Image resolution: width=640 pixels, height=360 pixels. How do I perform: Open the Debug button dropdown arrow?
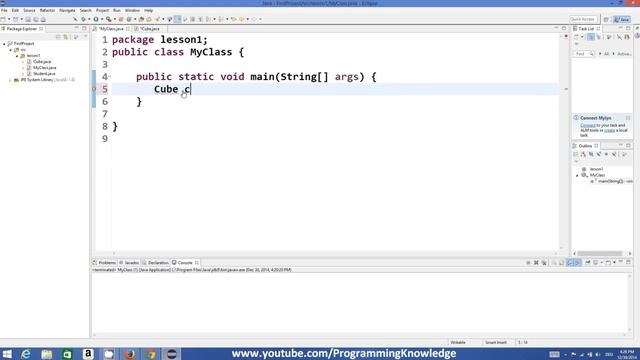(x=89, y=19)
